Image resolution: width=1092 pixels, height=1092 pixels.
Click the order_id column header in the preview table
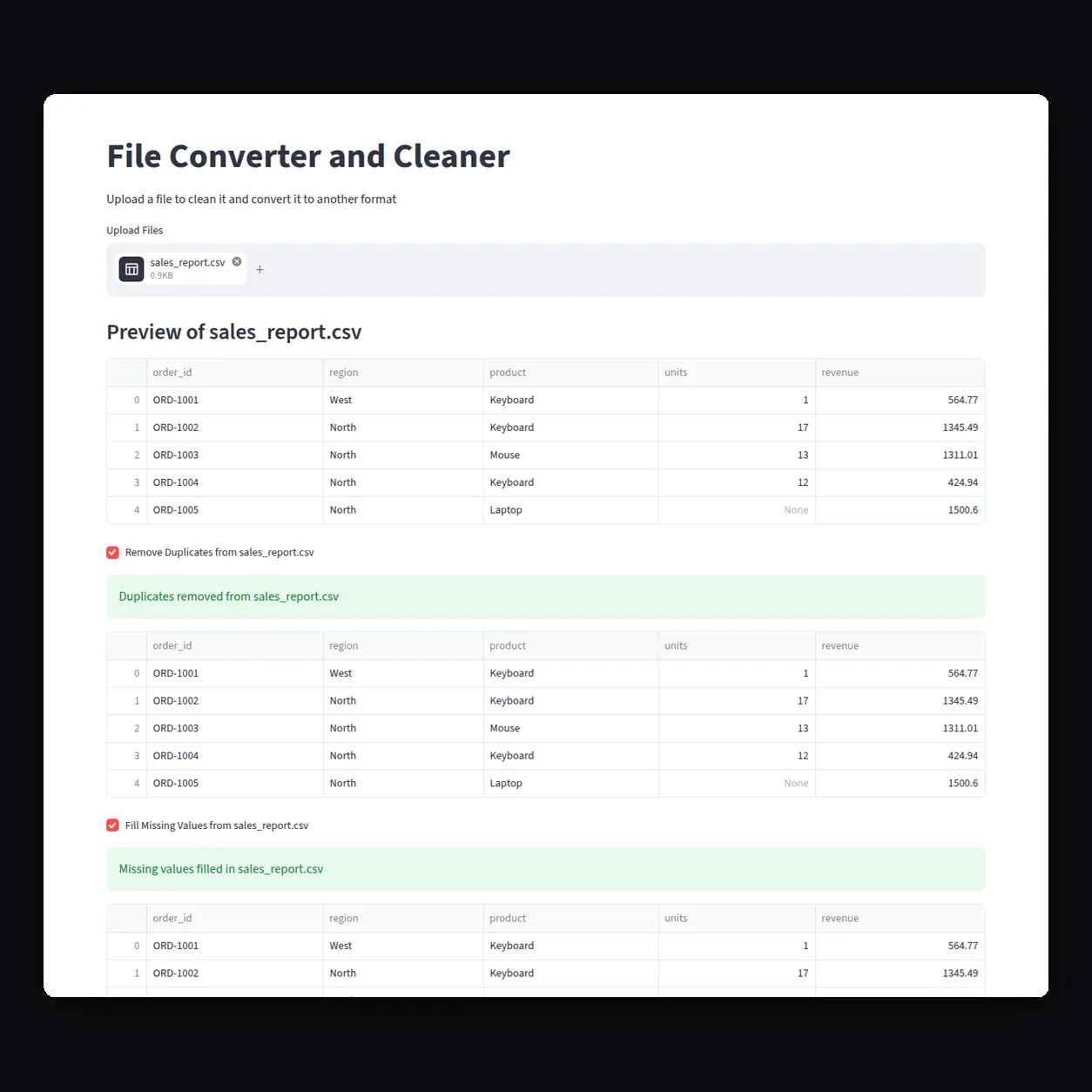pos(234,373)
